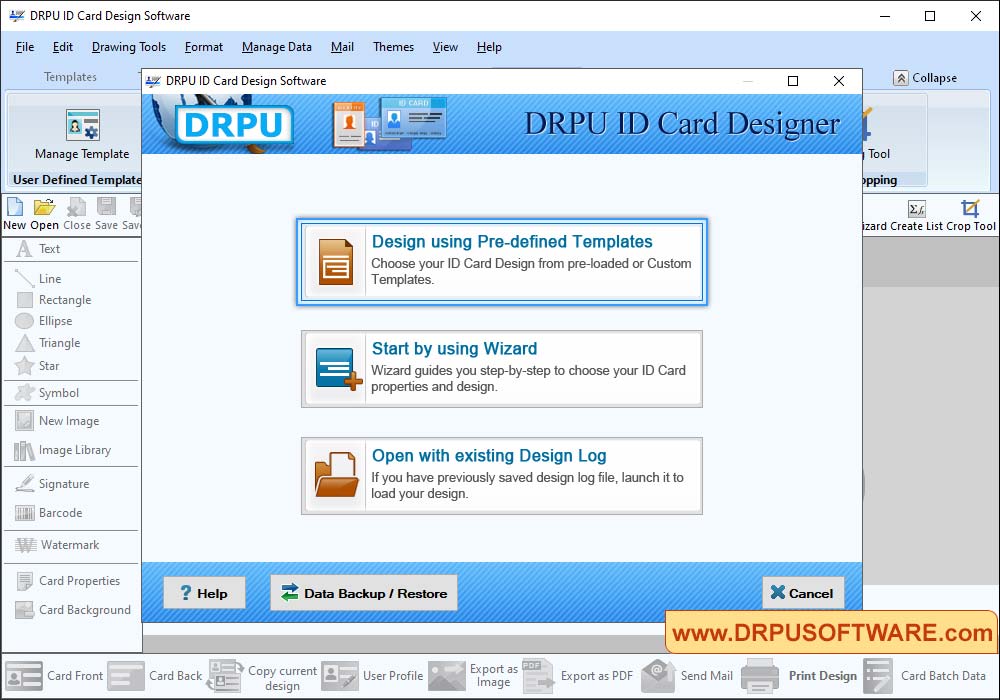
Task: Open the File menu
Action: tap(25, 47)
